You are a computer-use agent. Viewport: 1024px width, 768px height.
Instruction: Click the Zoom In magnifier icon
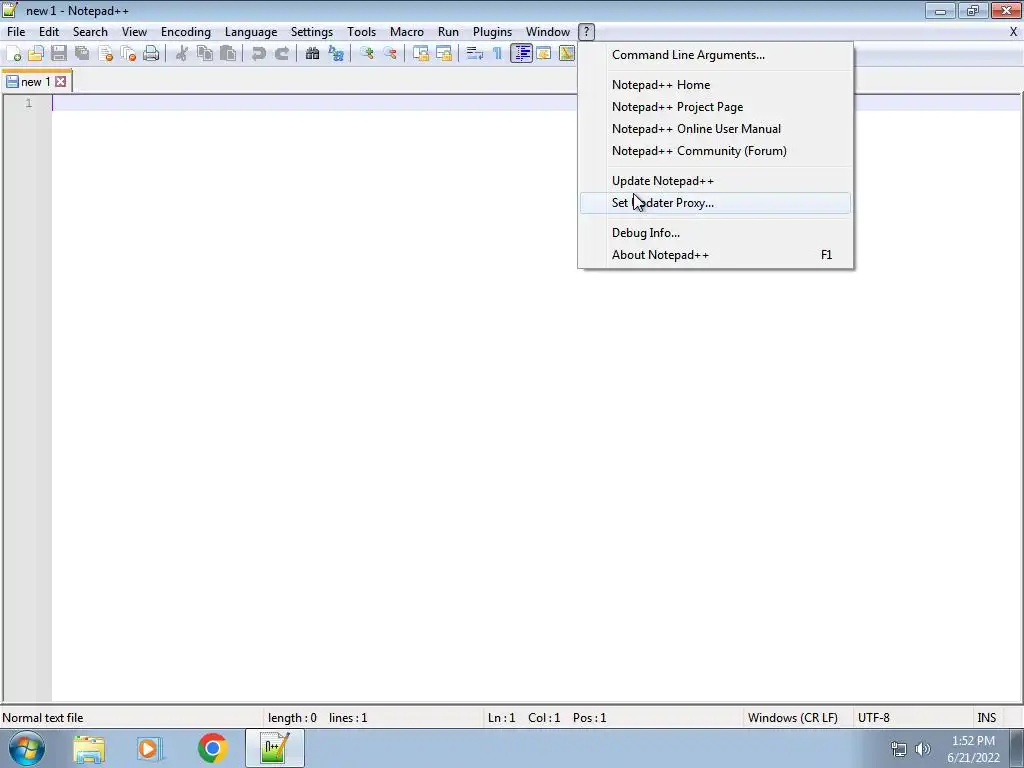366,54
